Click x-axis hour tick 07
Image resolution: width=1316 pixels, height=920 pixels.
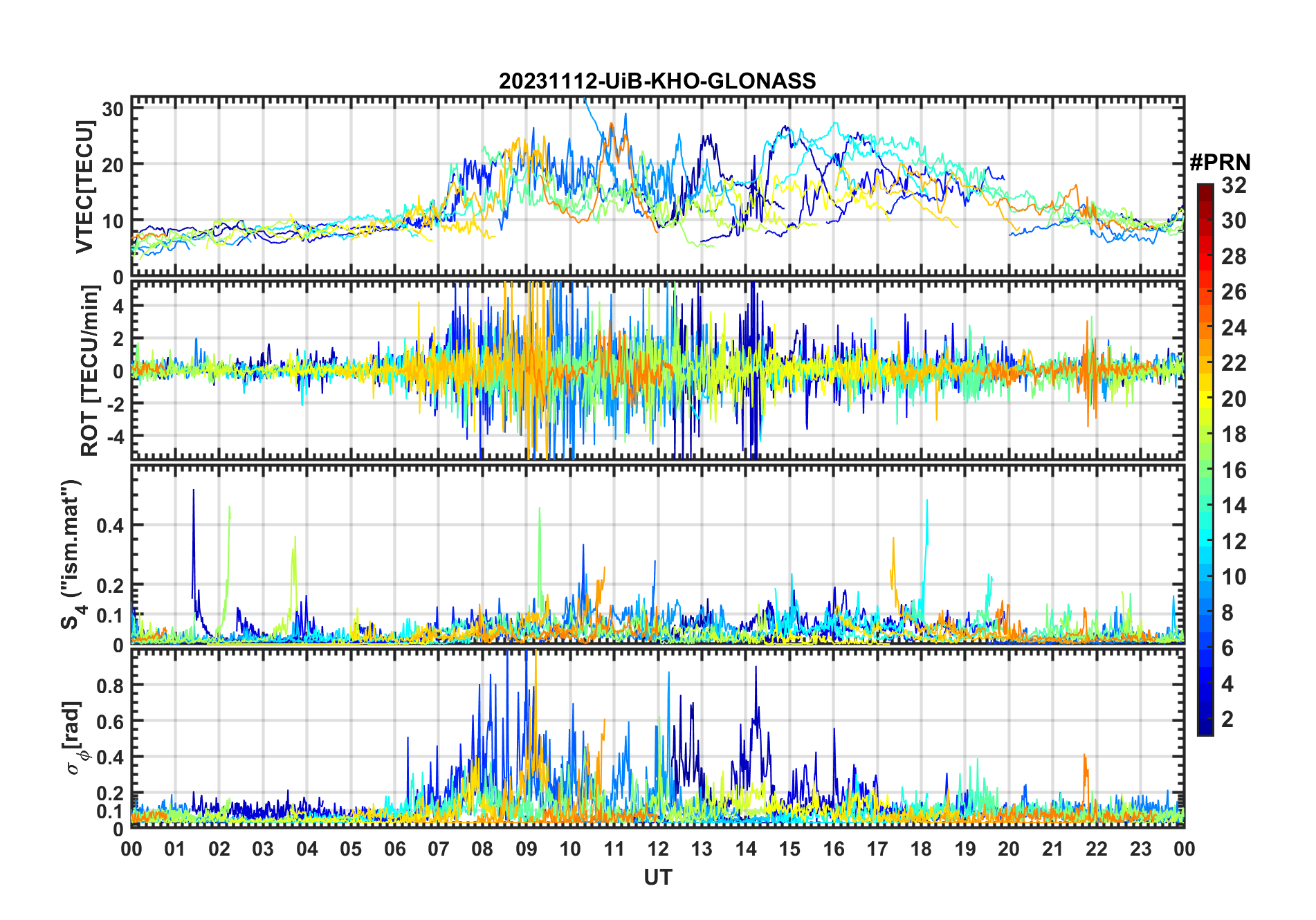click(x=439, y=849)
